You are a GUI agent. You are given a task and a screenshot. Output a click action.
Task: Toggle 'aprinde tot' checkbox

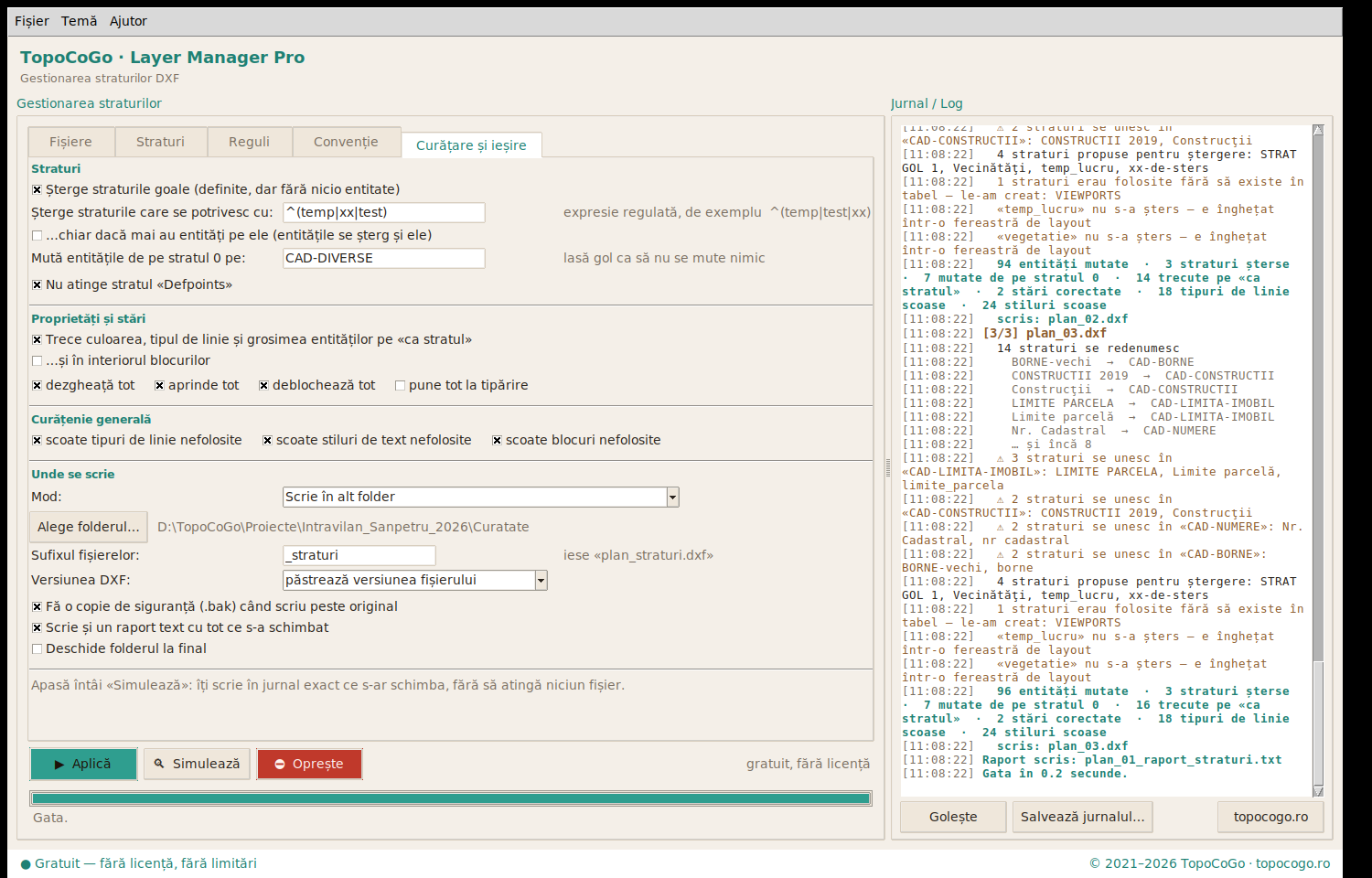click(159, 386)
